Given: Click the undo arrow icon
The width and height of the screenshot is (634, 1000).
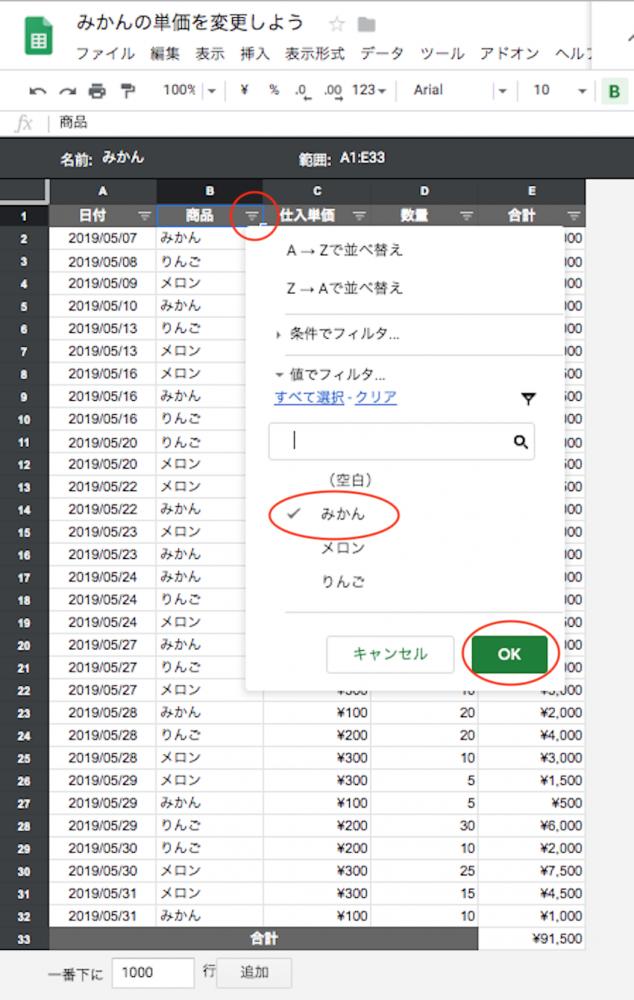Looking at the screenshot, I should [x=38, y=91].
